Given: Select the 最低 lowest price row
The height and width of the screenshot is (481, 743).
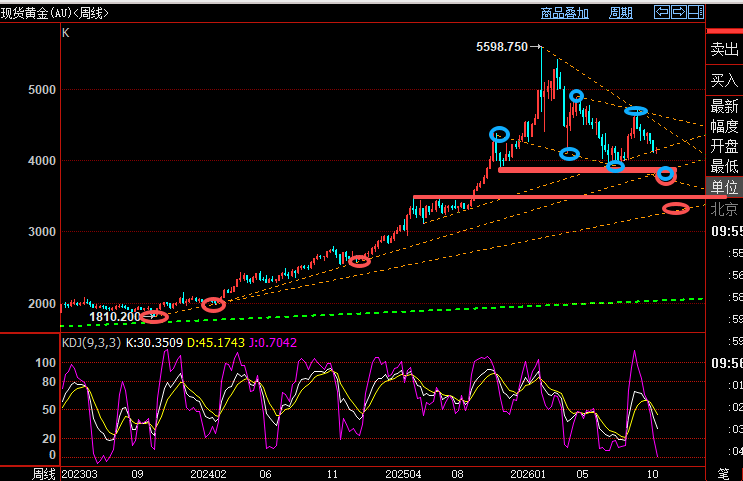Looking at the screenshot, I should click(725, 166).
